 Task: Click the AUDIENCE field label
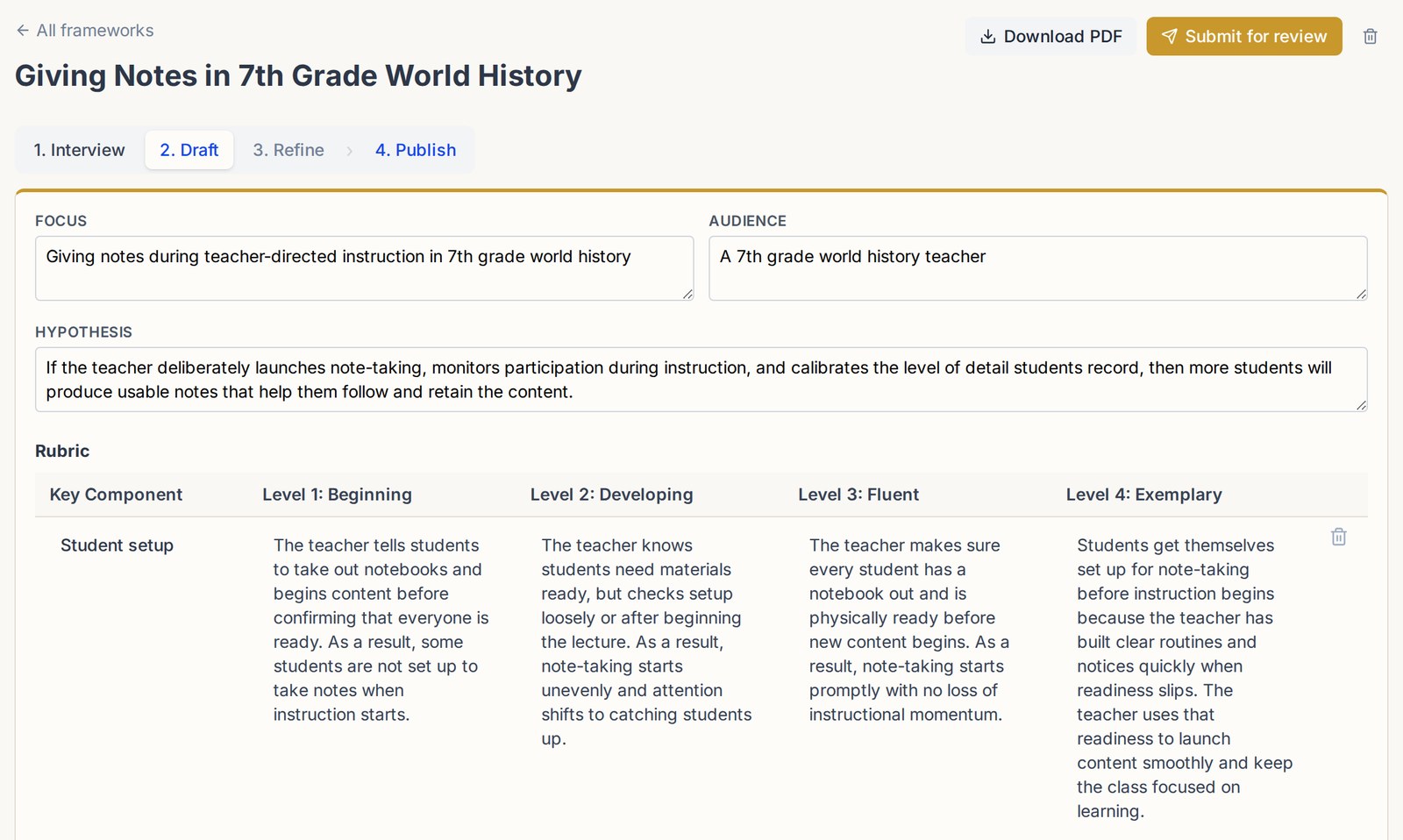(748, 221)
